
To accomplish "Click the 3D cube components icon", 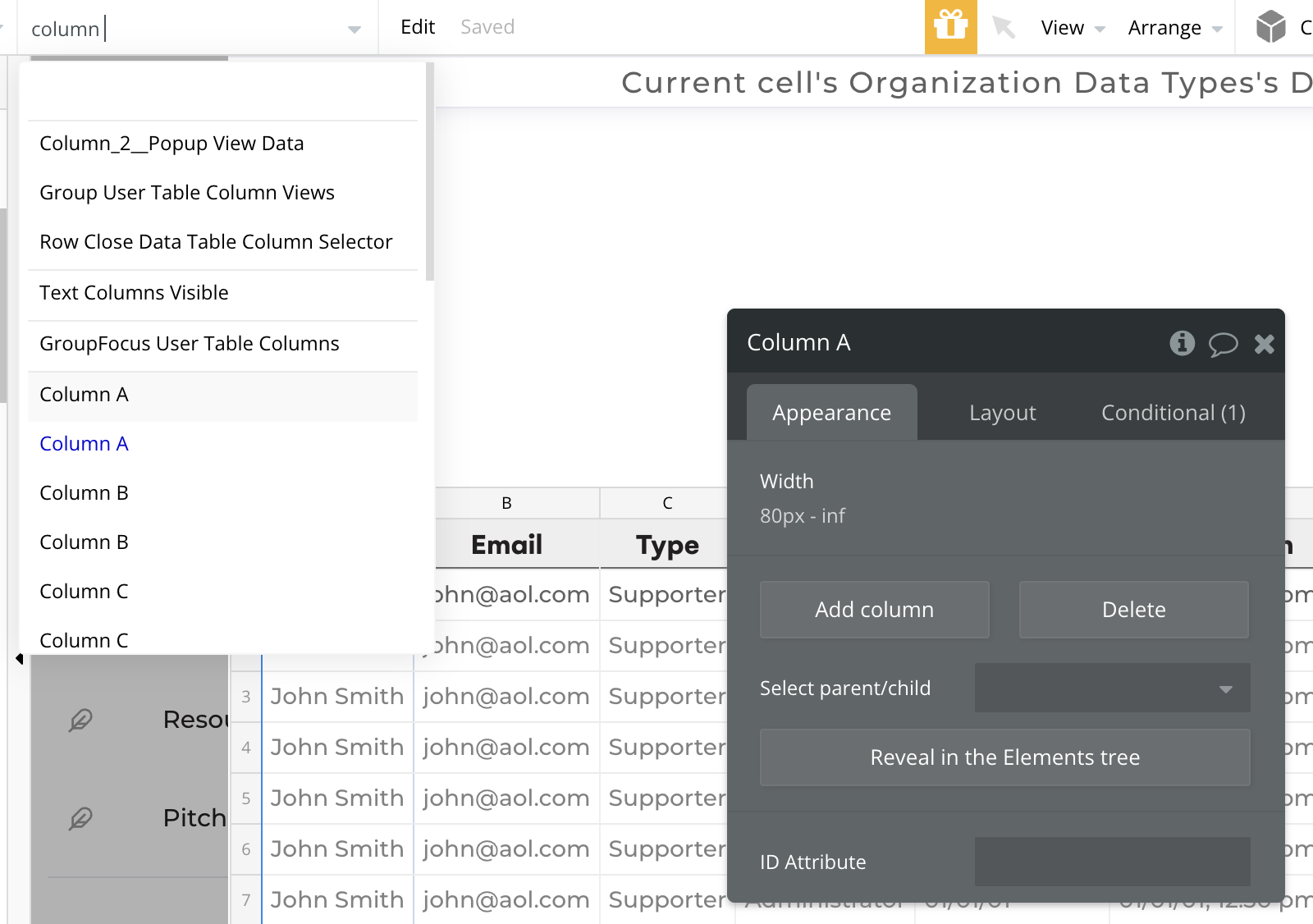I will pos(1270,27).
